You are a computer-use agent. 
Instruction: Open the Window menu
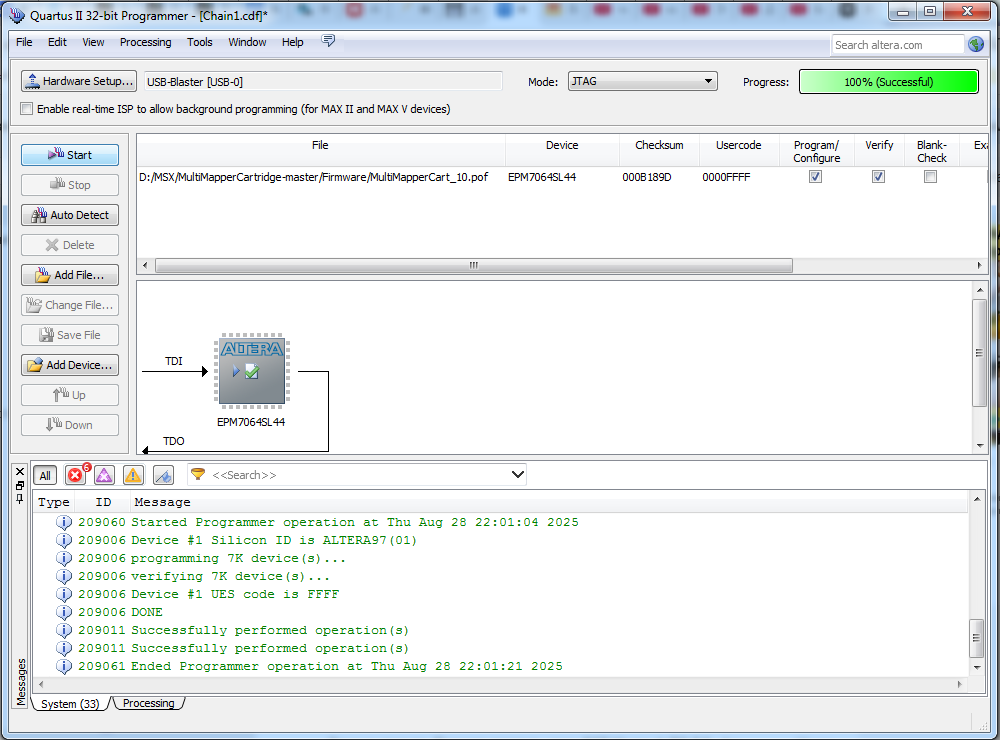[247, 42]
